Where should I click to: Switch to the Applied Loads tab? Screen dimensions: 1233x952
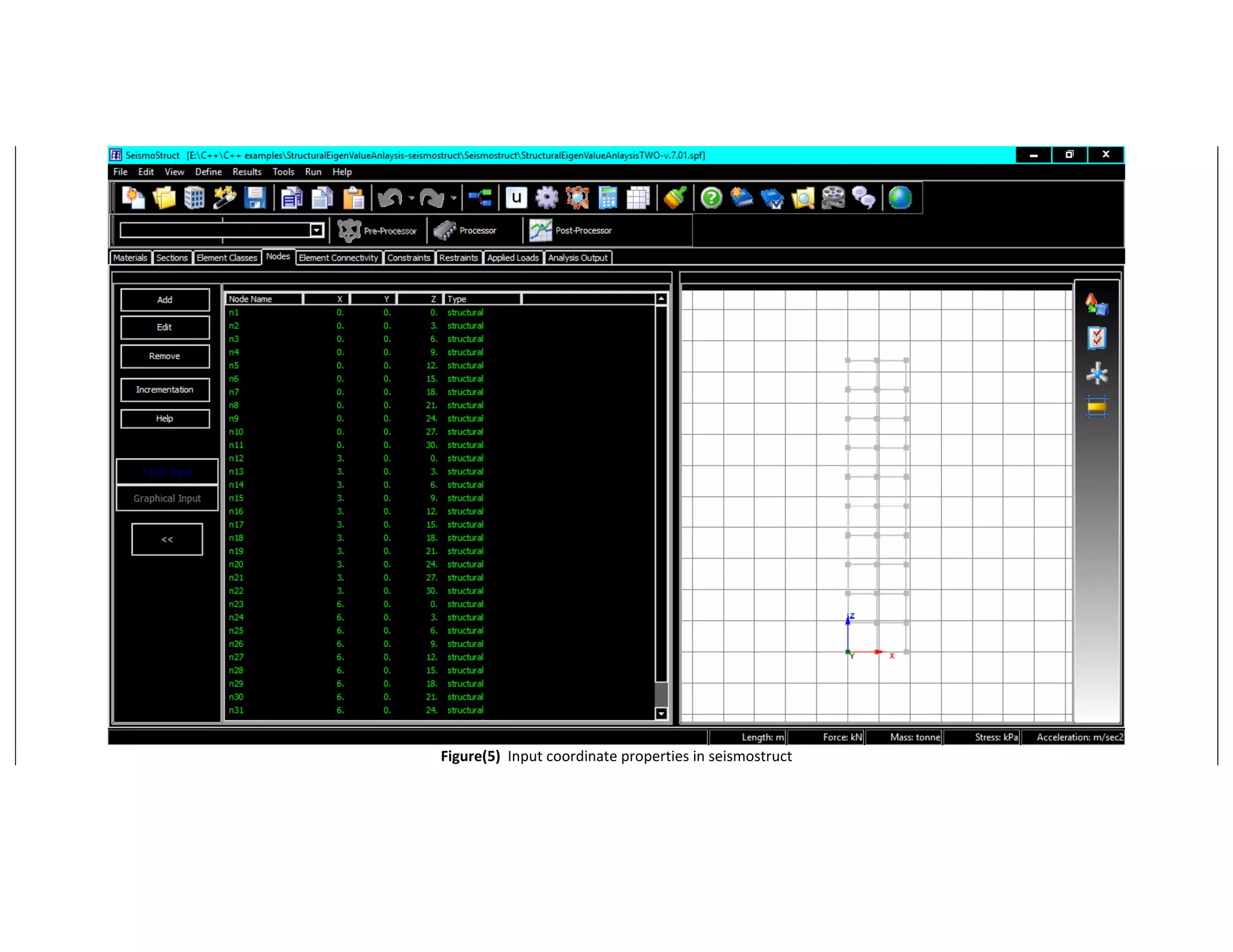(513, 258)
